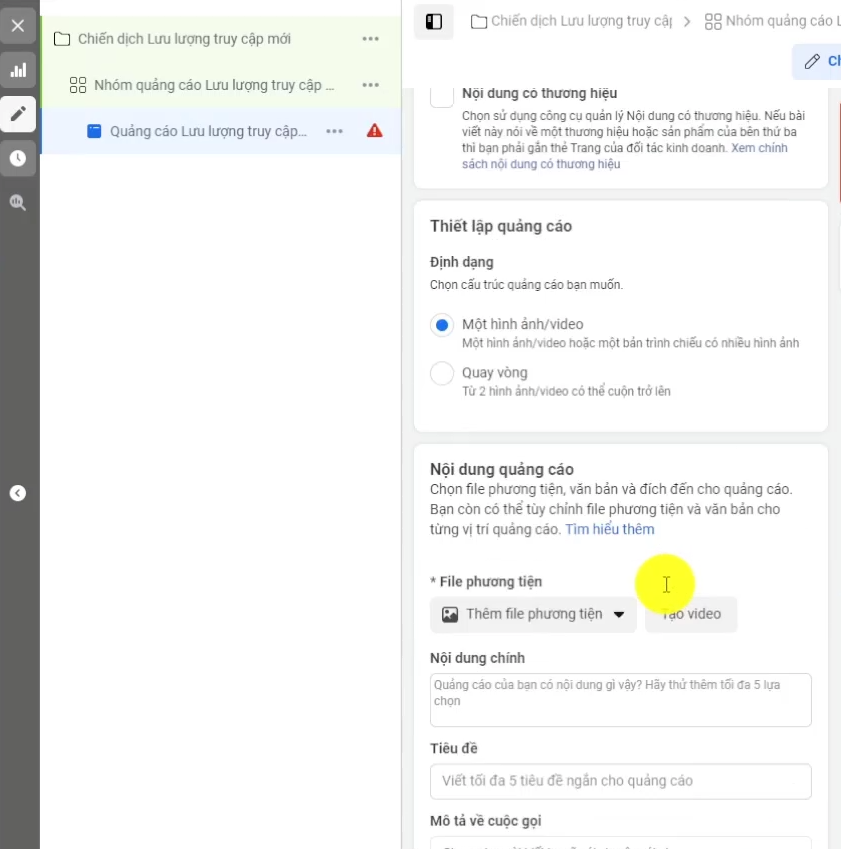The image size is (841, 849).
Task: Close the ad editor with X icon
Action: 18,25
